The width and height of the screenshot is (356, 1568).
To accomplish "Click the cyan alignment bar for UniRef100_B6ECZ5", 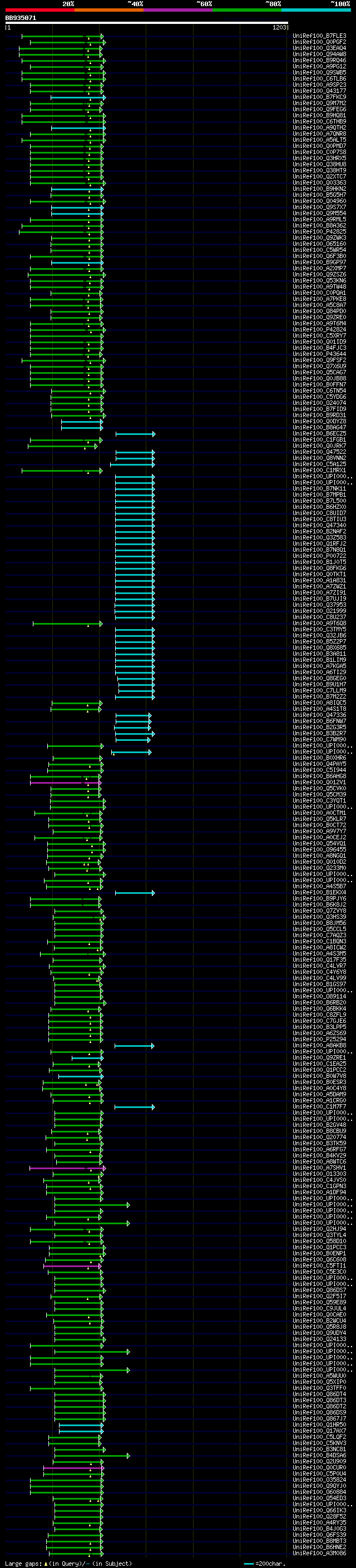I will click(x=135, y=434).
